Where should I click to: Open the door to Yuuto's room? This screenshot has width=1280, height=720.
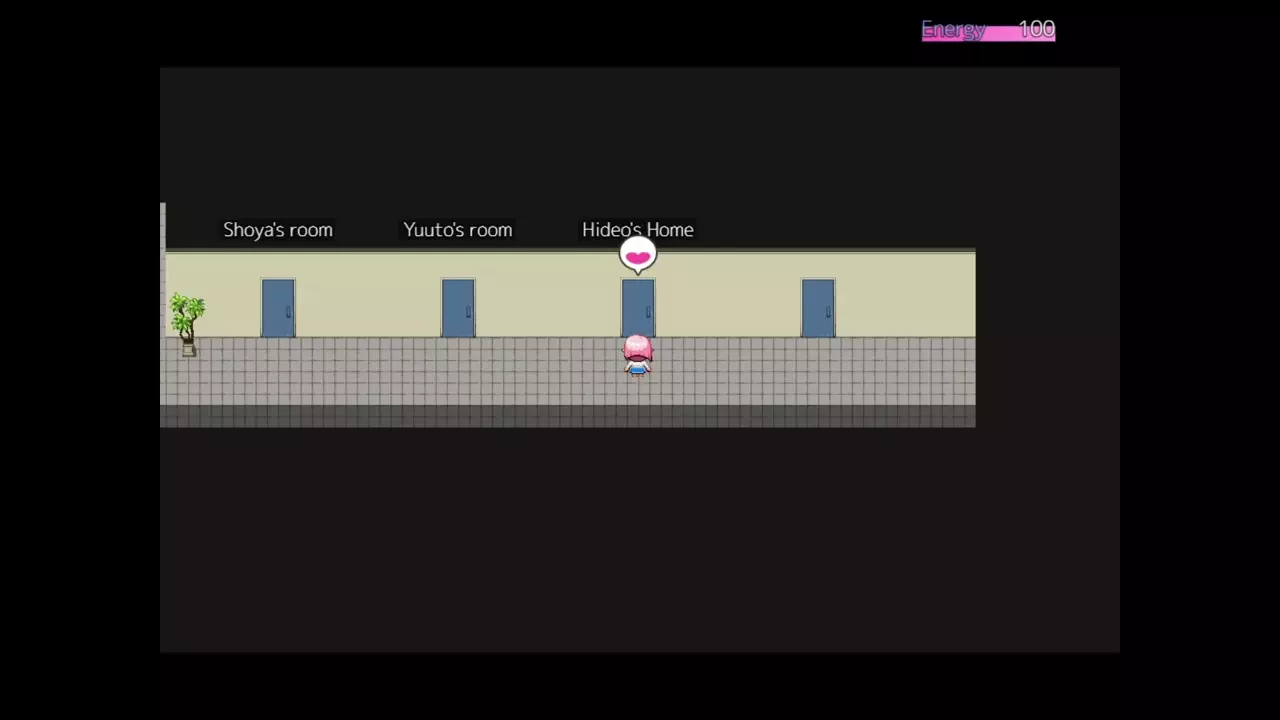[x=458, y=308]
